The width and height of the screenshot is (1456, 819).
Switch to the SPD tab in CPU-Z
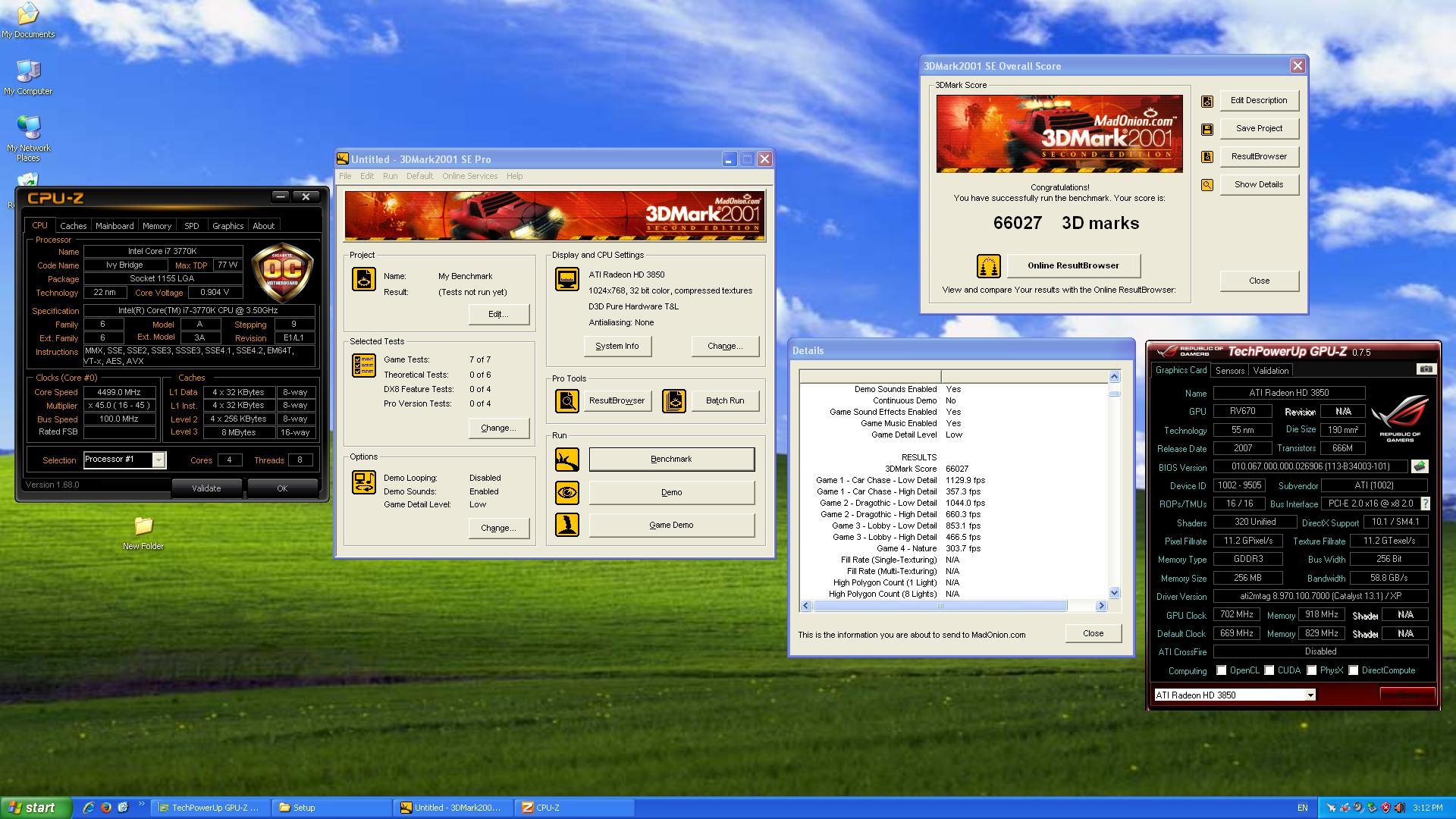pyautogui.click(x=192, y=226)
